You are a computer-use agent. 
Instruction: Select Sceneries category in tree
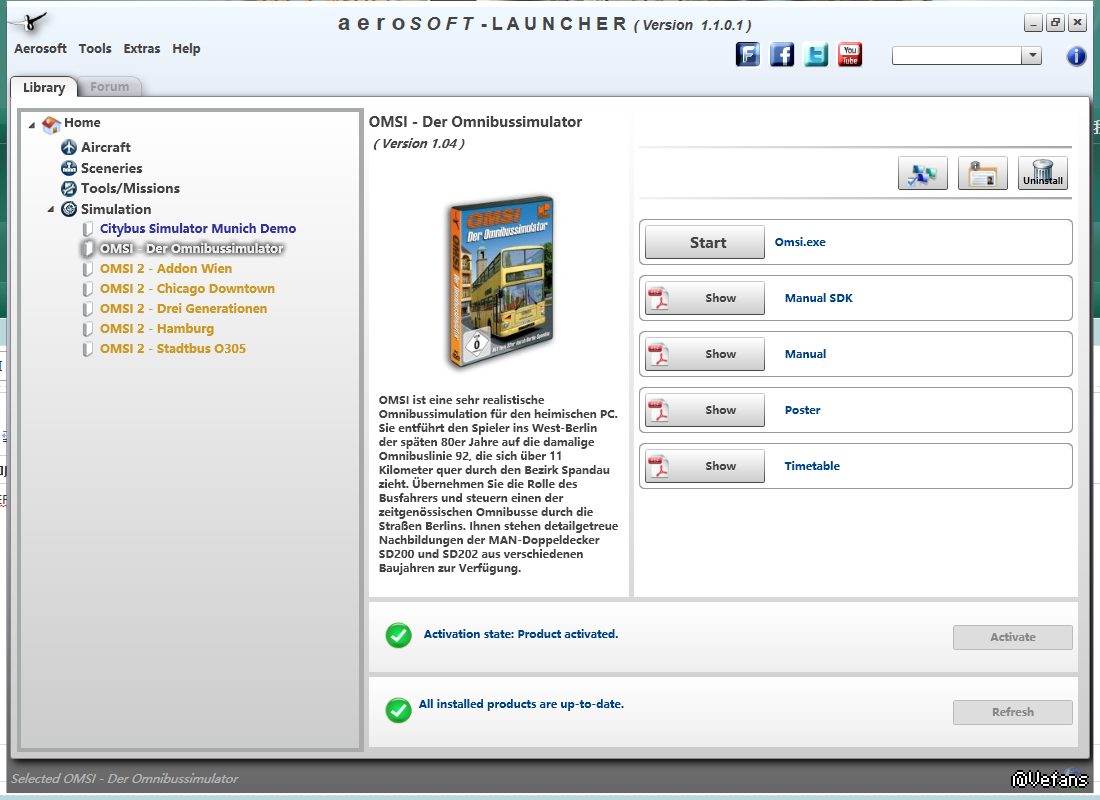tap(112, 168)
